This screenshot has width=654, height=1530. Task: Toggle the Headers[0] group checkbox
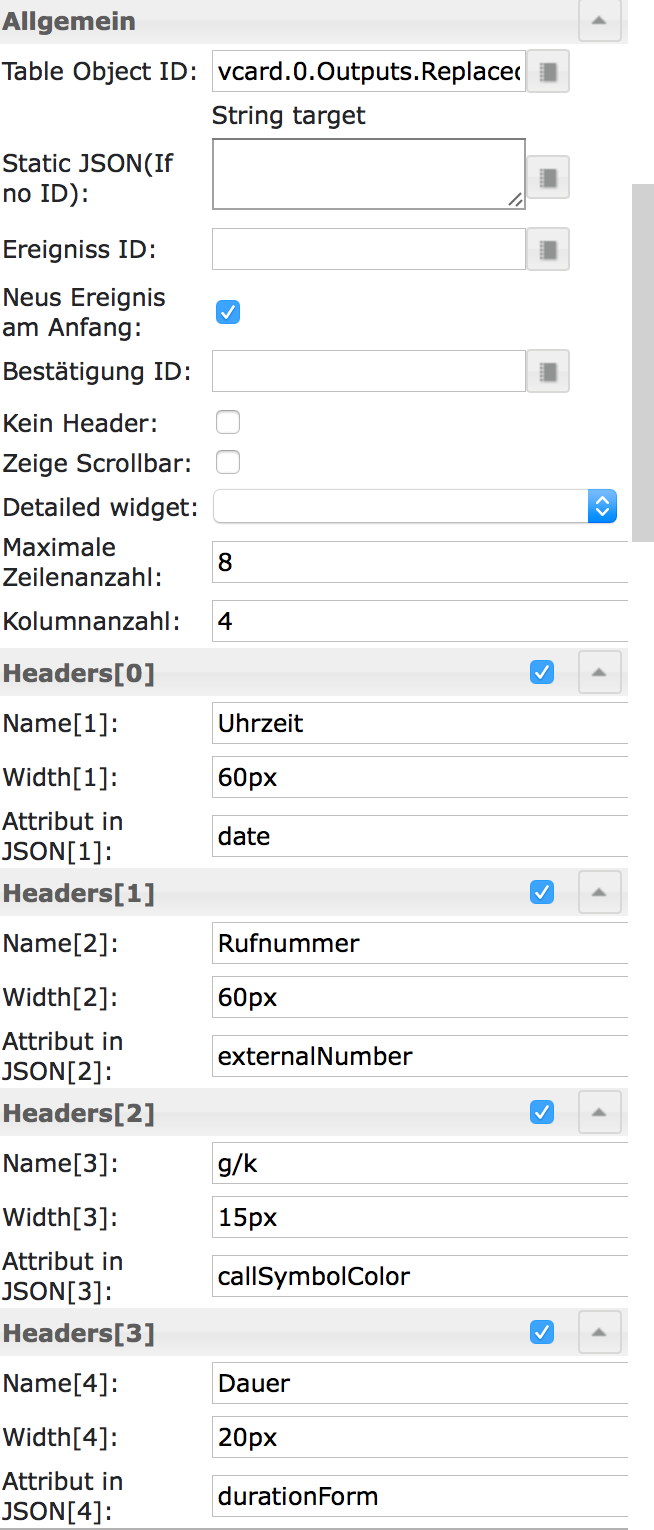(541, 672)
